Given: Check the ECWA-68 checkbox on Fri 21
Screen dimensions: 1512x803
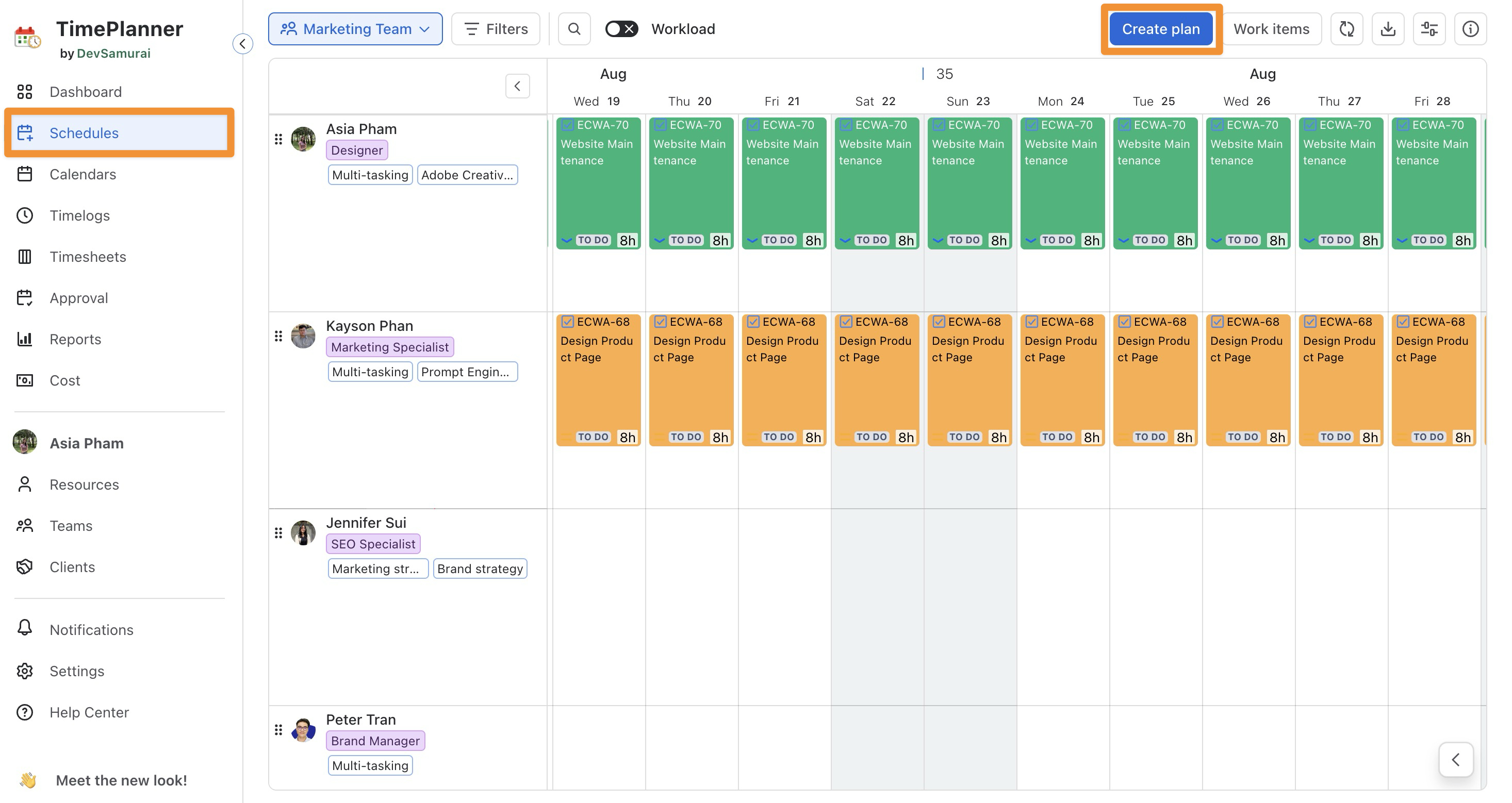Looking at the screenshot, I should 753,322.
